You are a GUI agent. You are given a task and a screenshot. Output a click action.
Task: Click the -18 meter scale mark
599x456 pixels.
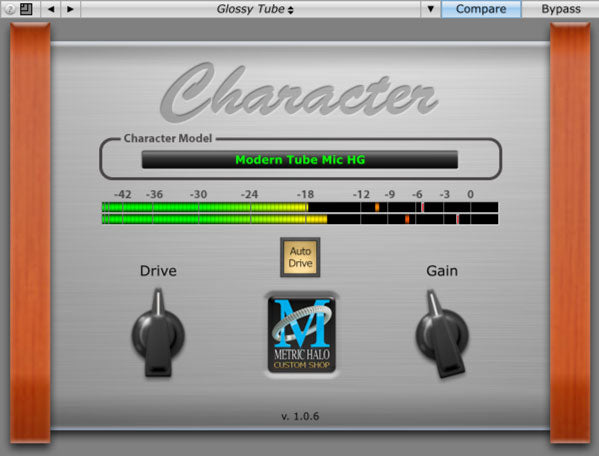click(305, 195)
